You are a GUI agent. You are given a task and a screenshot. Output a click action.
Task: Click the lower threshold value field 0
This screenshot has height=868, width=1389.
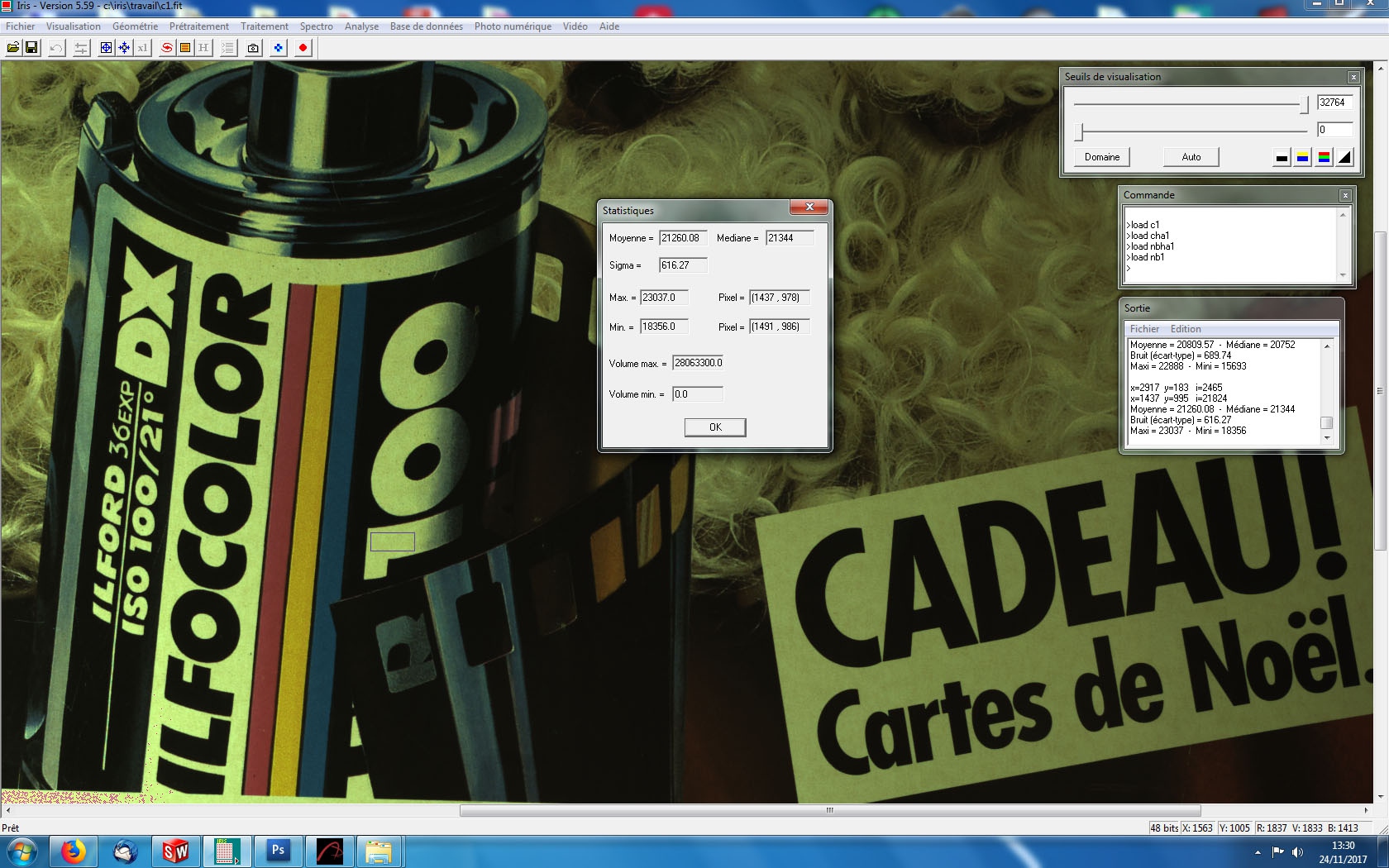coord(1334,130)
